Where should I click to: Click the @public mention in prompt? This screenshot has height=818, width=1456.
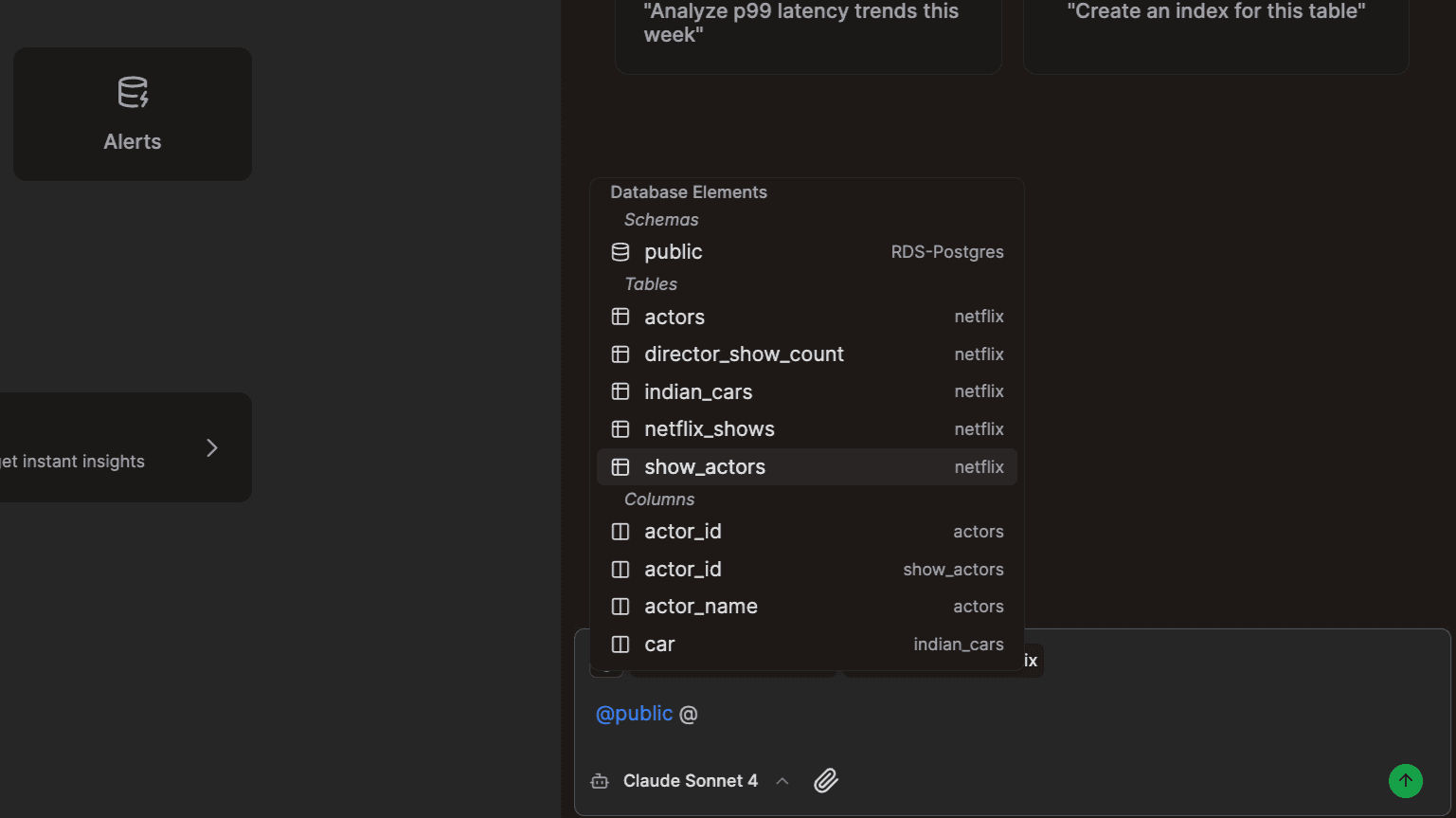click(634, 714)
